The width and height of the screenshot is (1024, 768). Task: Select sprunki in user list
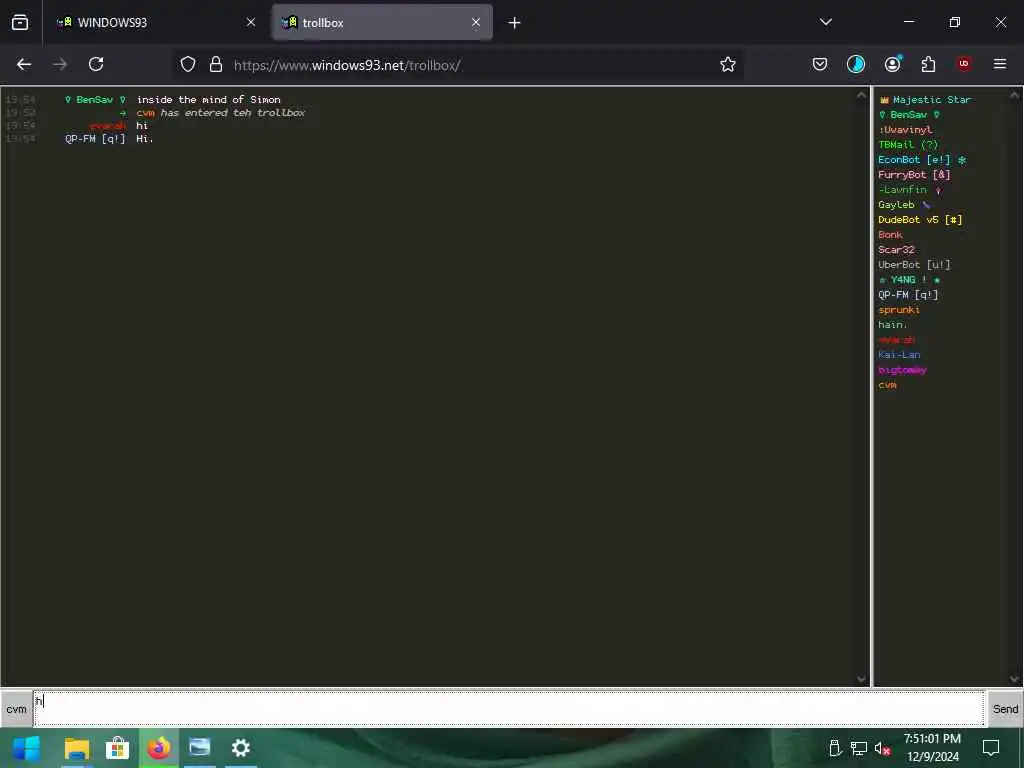tap(899, 310)
